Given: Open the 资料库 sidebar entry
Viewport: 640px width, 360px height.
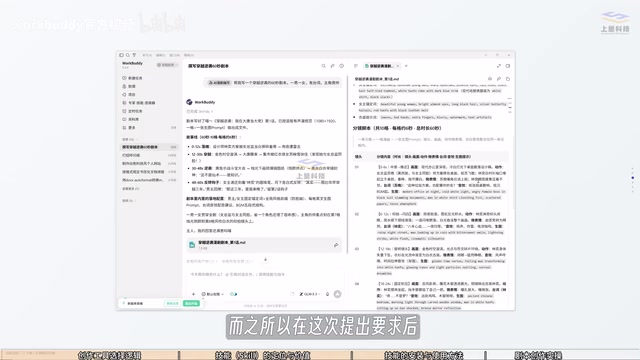Looking at the screenshot, I should click(x=131, y=119).
